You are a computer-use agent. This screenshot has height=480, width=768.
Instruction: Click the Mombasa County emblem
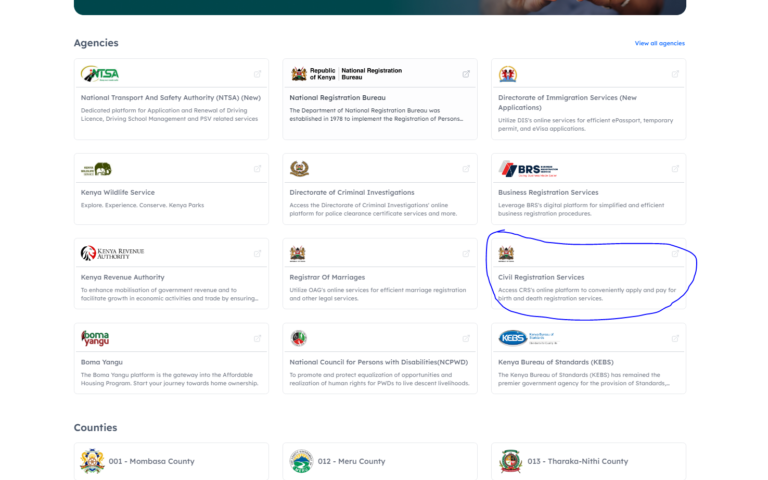tap(92, 461)
